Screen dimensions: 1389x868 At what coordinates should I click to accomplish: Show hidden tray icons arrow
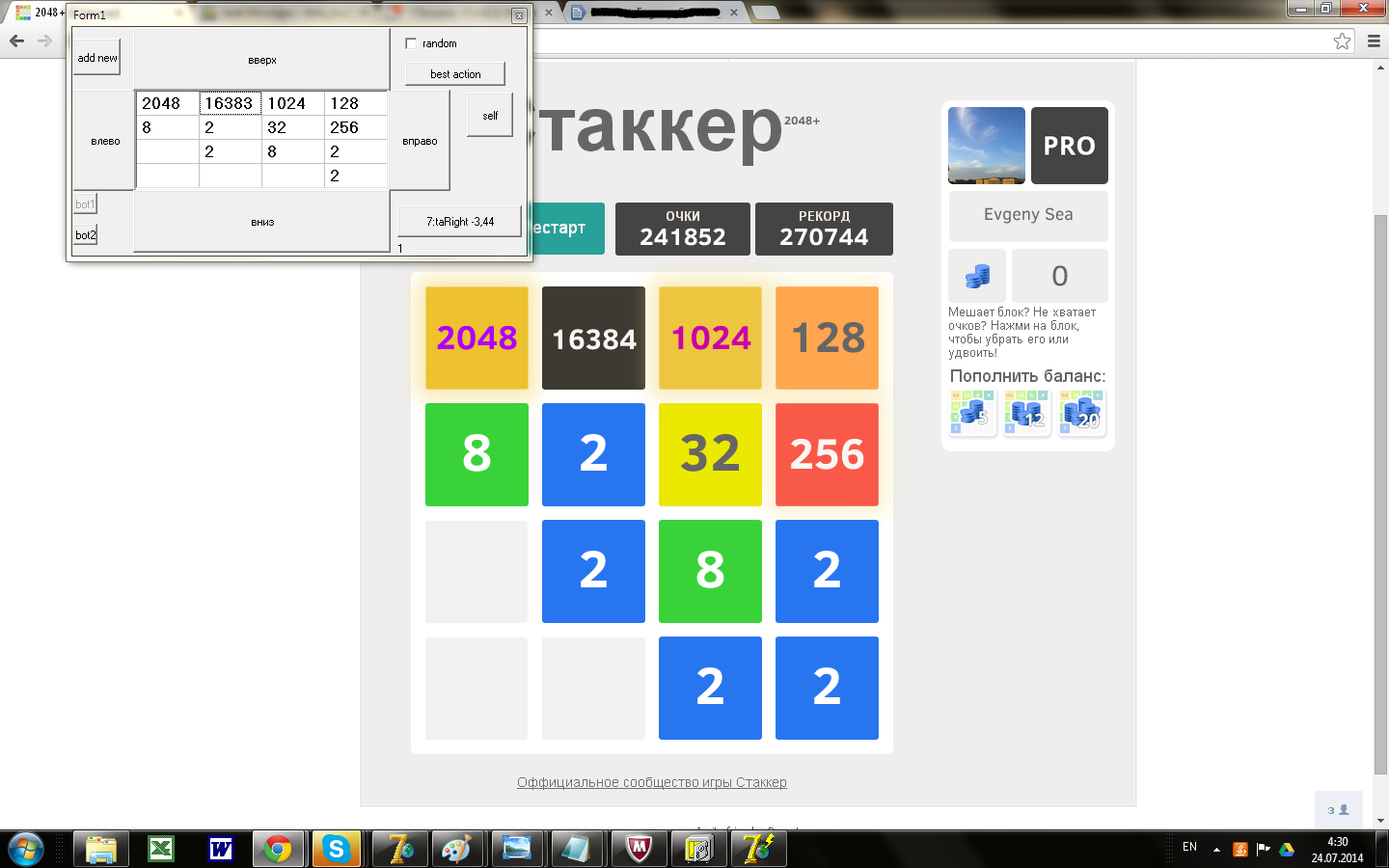point(1216,850)
